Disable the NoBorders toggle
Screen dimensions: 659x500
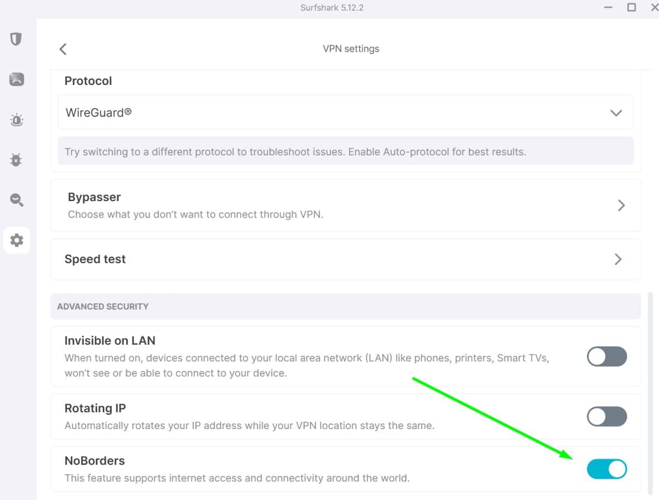606,468
